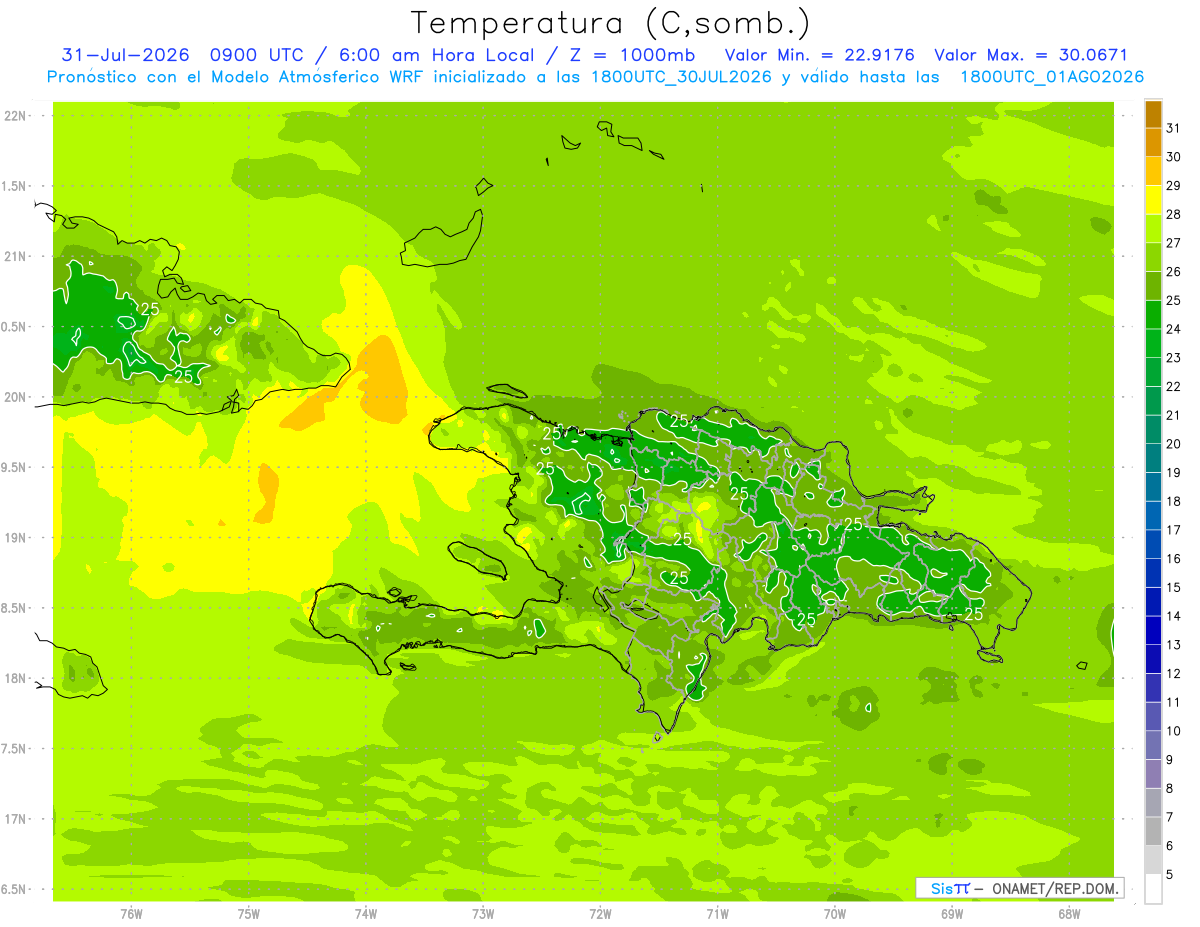The width and height of the screenshot is (1200, 927).
Task: Click '6:00 am Hora Local' in header
Action: tap(435, 55)
